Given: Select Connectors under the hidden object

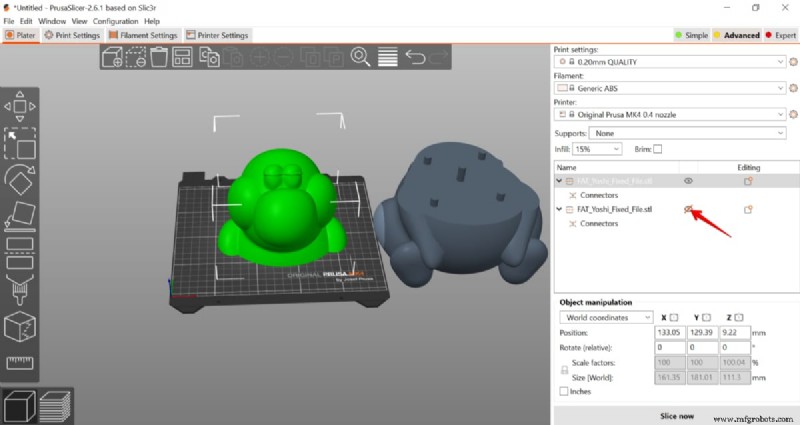Looking at the screenshot, I should click(598, 223).
